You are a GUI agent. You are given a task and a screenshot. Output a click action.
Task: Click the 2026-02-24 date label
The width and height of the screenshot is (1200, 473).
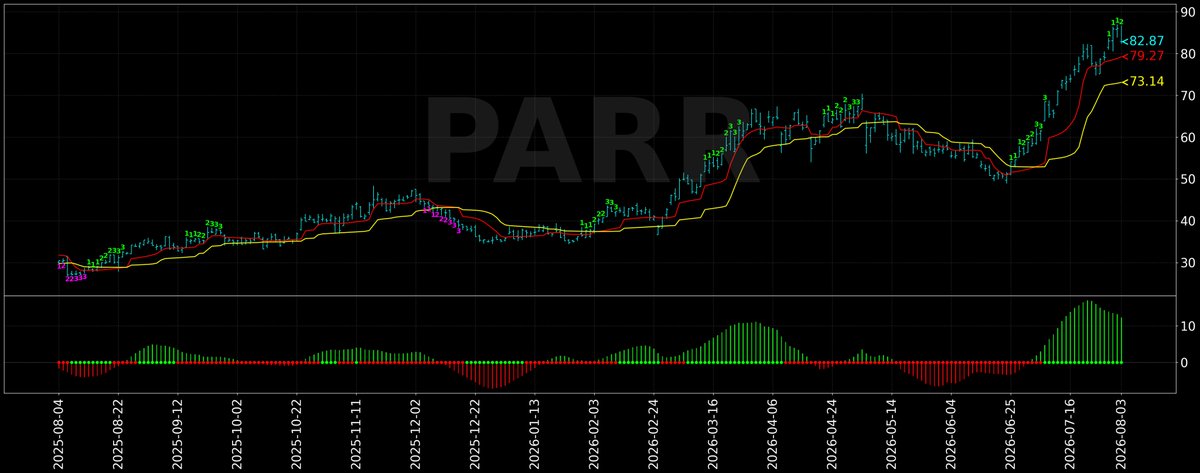pyautogui.click(x=653, y=434)
